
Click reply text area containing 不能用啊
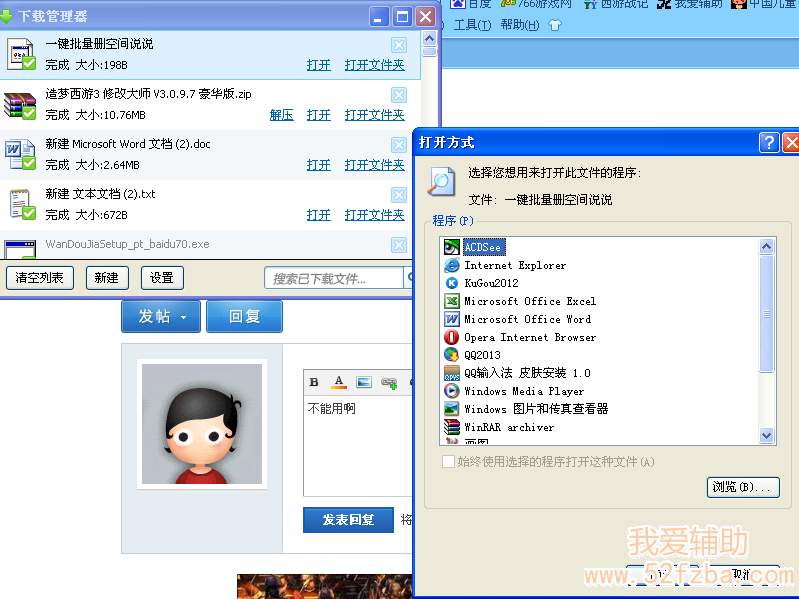[x=358, y=445]
